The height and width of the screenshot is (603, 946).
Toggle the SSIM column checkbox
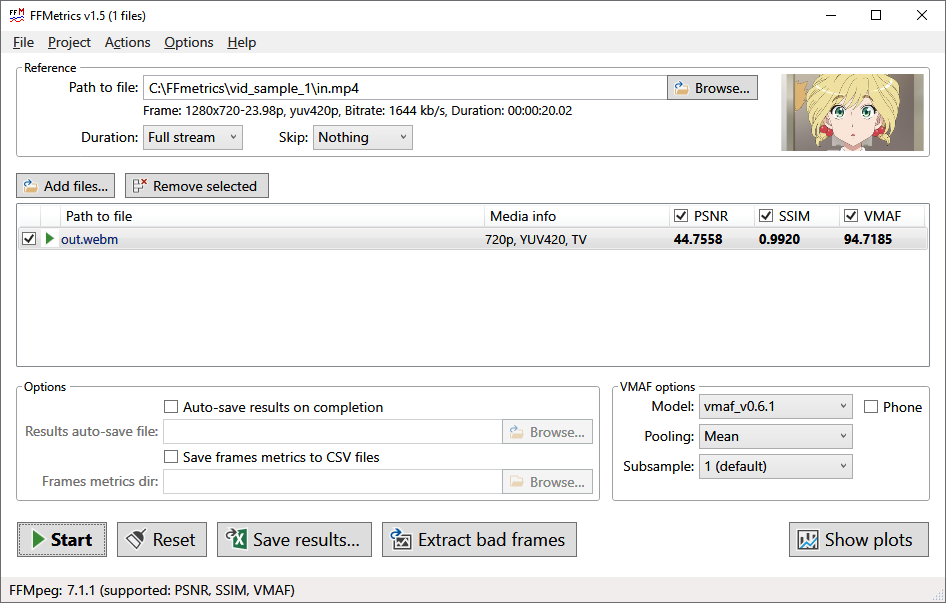pos(766,215)
